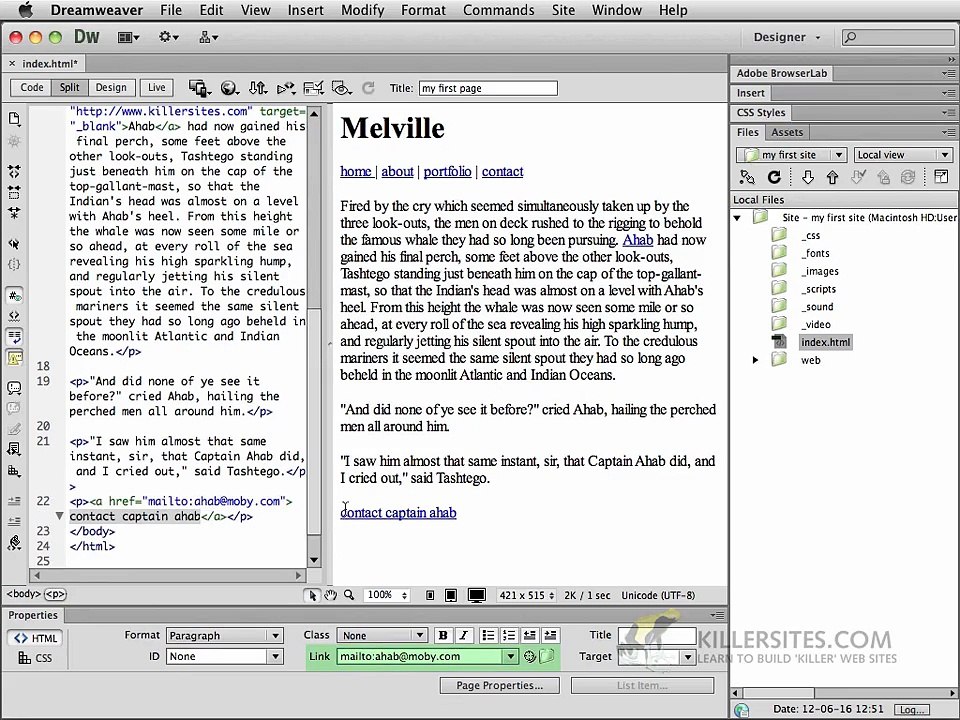Click the portfolio link in design view
The width and height of the screenshot is (960, 720).
448,171
